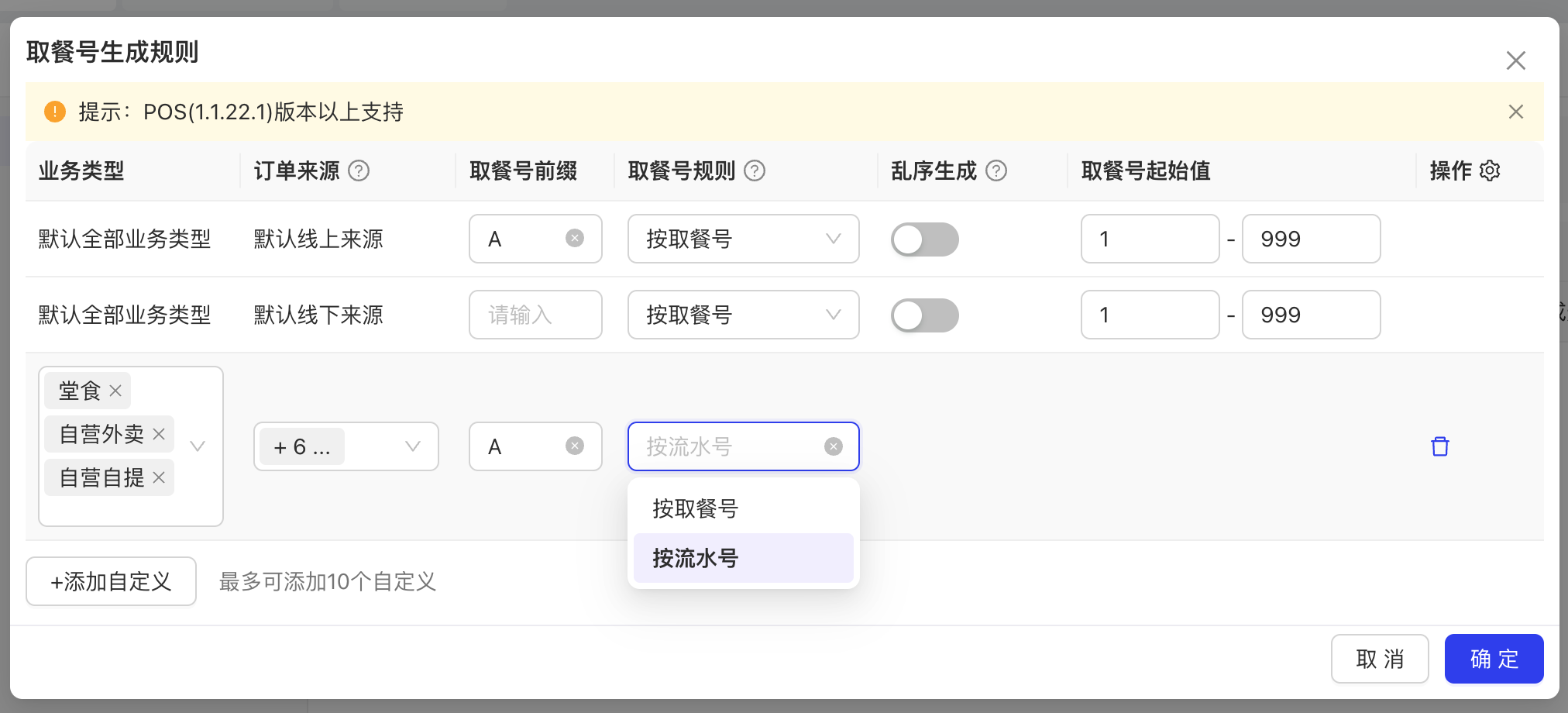Remove the 自营外卖 tag
This screenshot has height=713, width=1568.
tap(159, 434)
